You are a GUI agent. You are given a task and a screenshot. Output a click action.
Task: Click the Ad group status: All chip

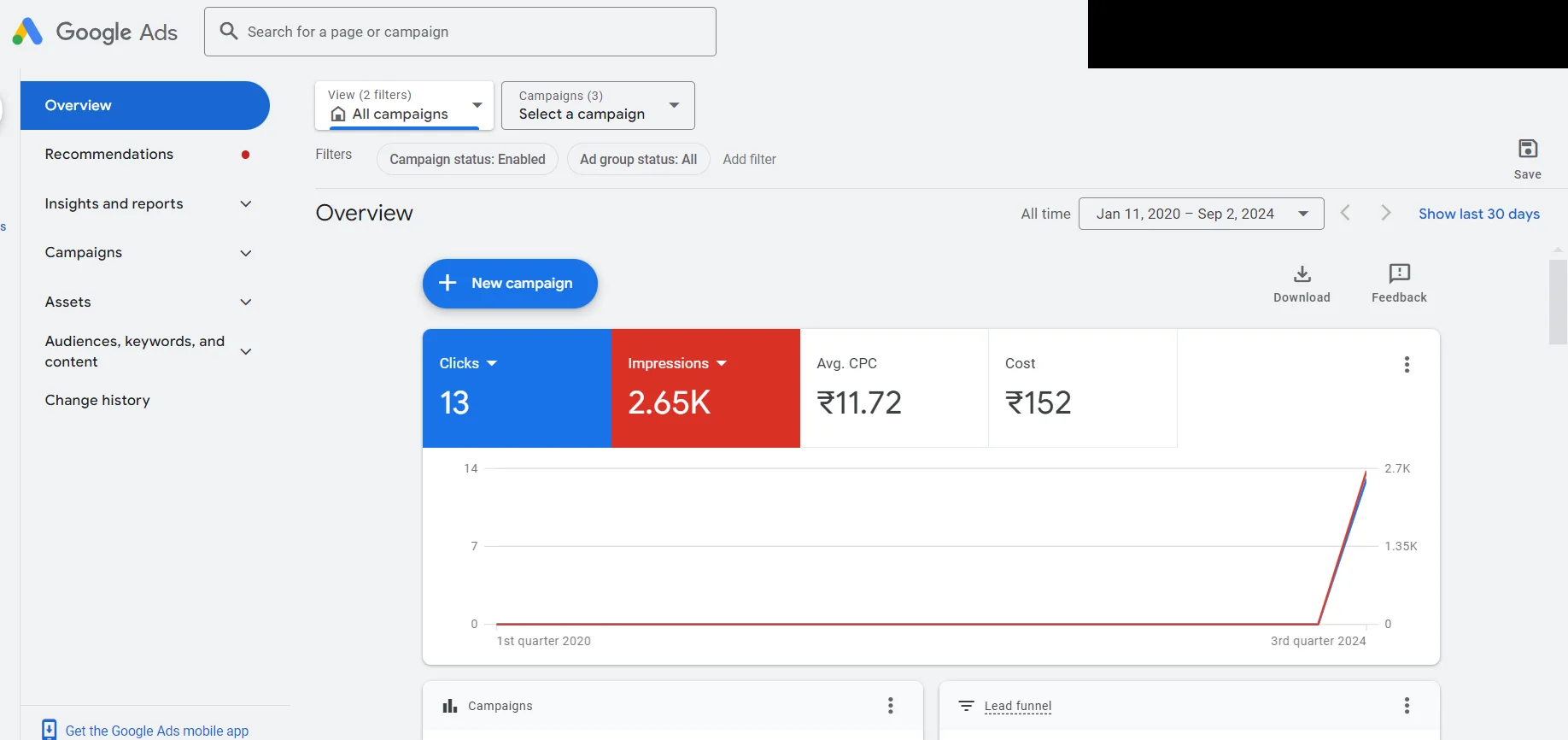(x=638, y=159)
